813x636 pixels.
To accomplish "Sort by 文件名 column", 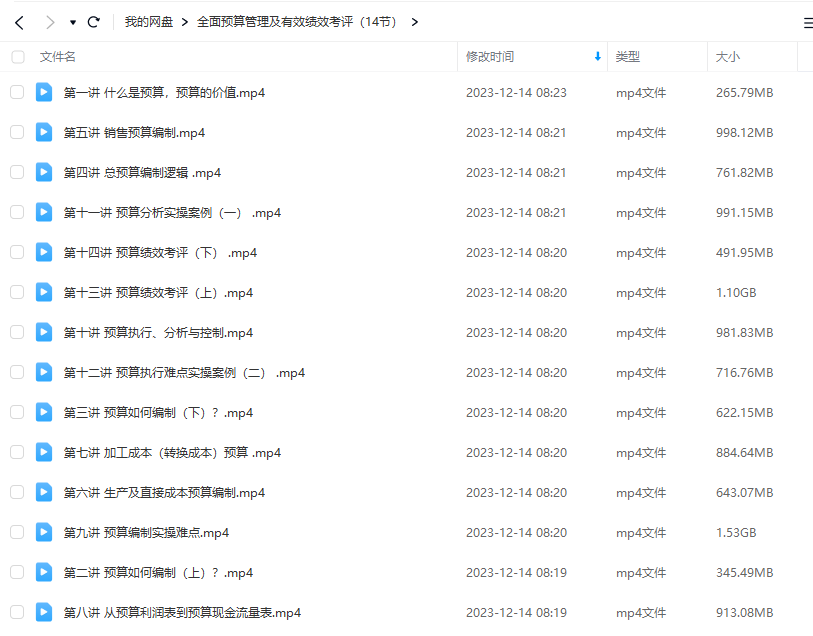I will click(x=58, y=57).
